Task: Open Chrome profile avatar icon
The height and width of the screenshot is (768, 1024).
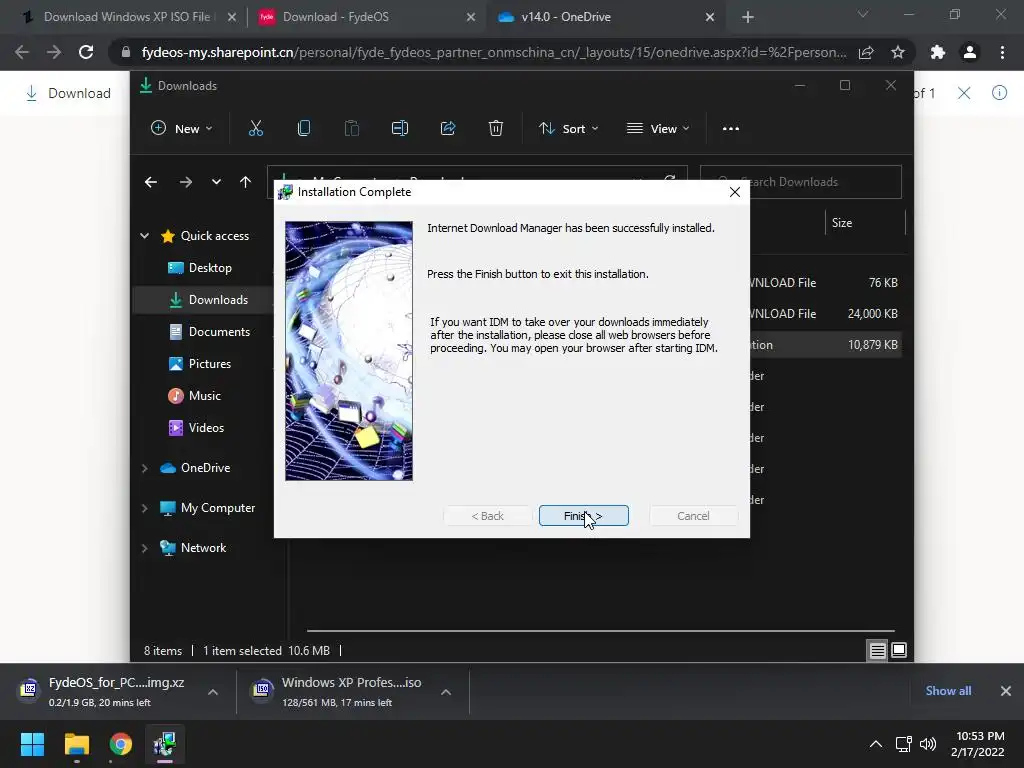Action: [x=970, y=52]
